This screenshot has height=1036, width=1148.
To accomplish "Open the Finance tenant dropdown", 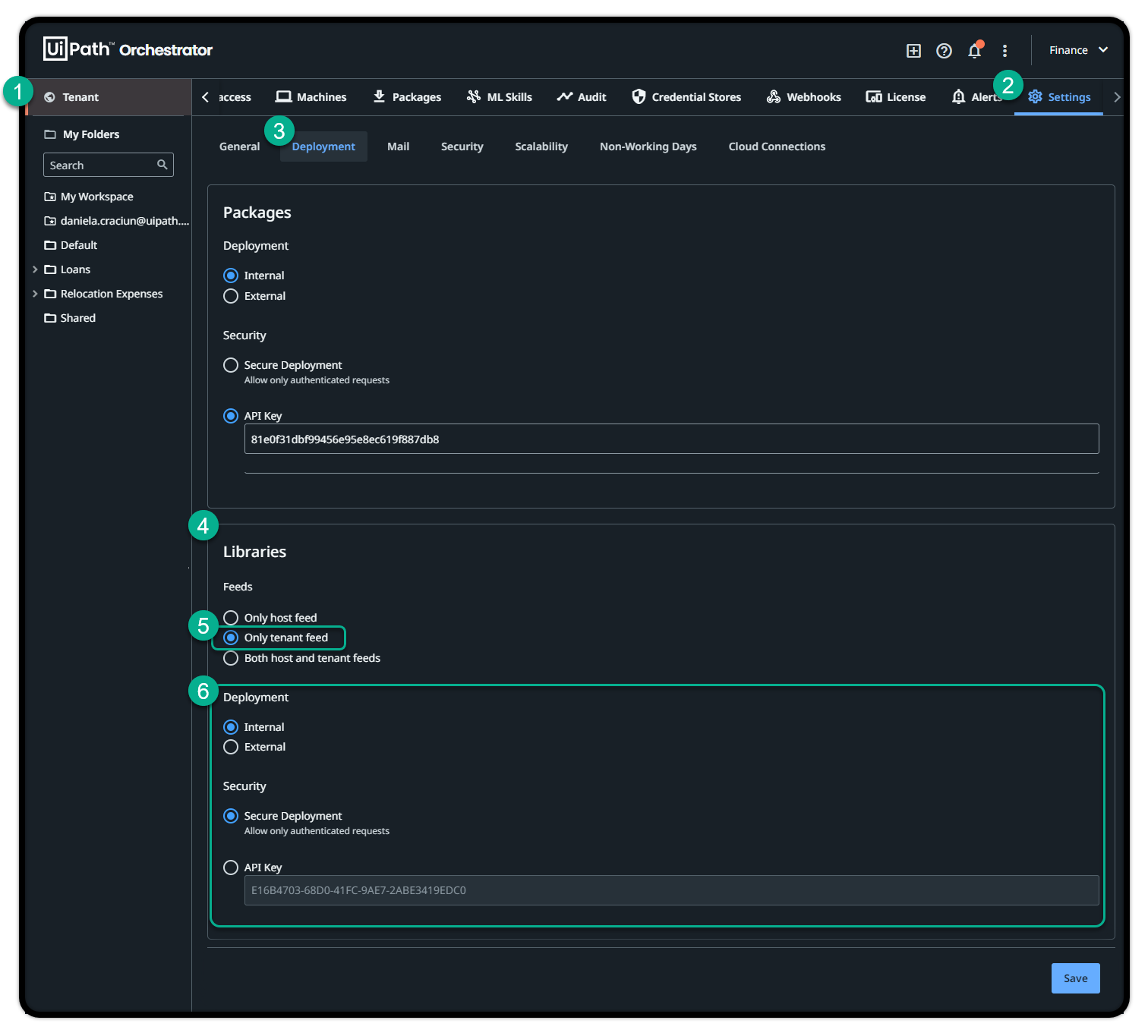I will point(1078,50).
